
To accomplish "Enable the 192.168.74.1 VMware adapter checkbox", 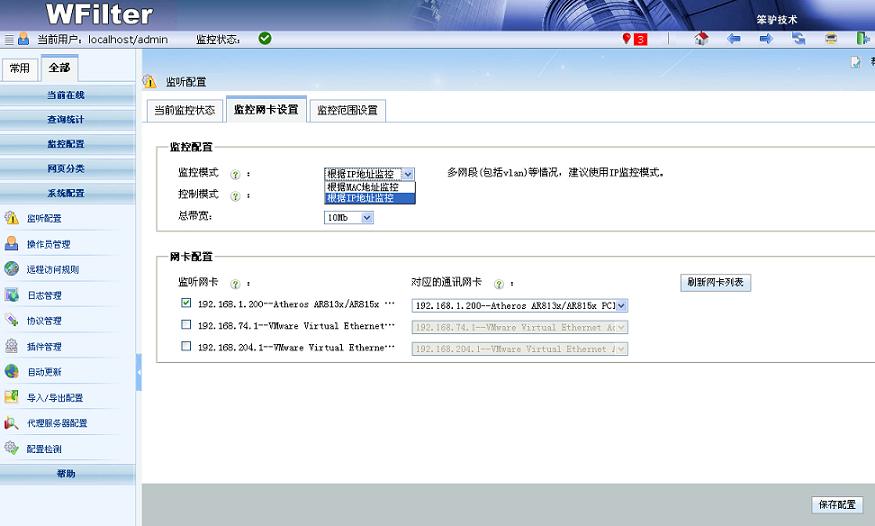I will pos(186,325).
